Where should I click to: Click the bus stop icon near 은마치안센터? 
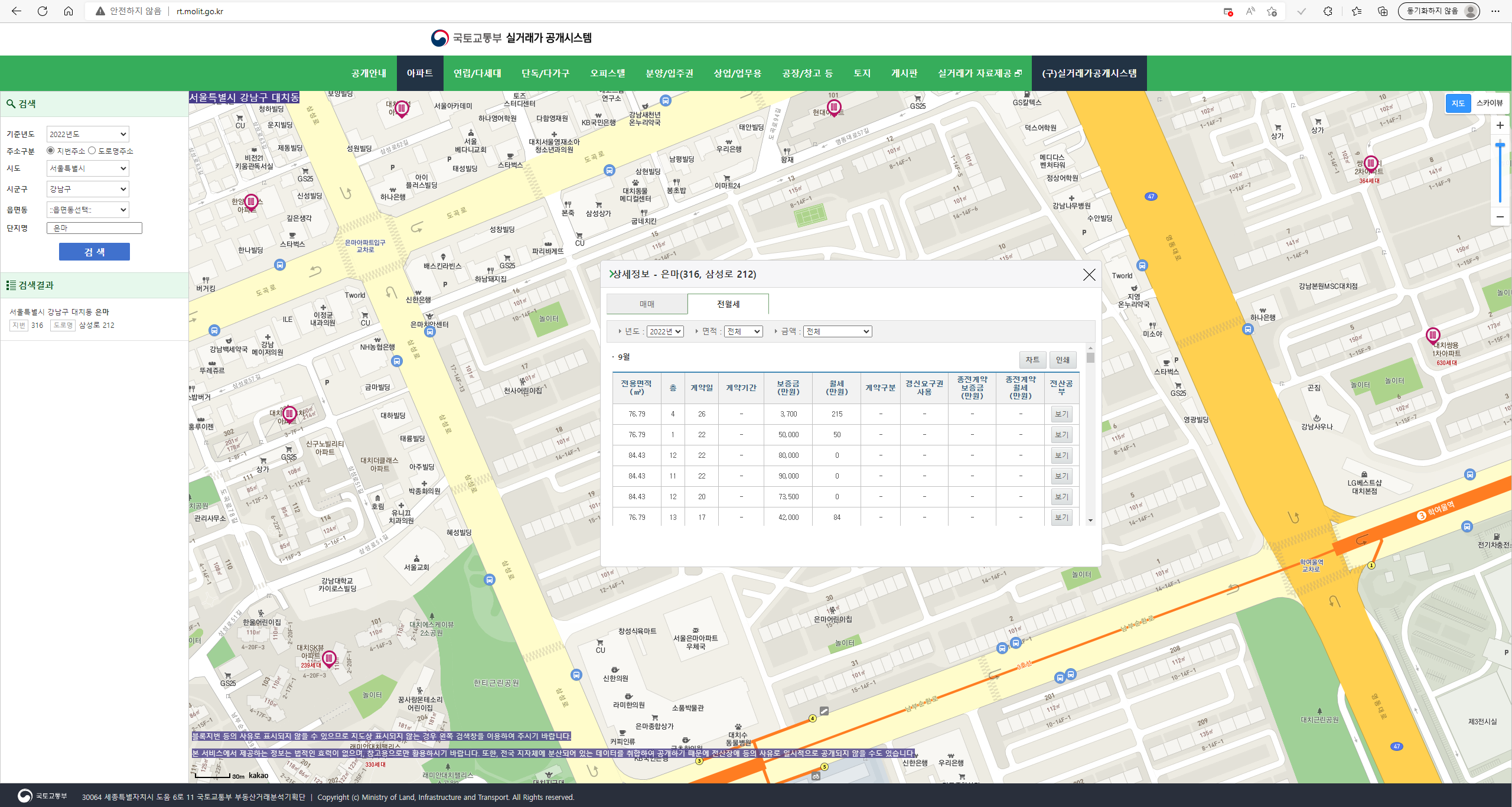[430, 332]
